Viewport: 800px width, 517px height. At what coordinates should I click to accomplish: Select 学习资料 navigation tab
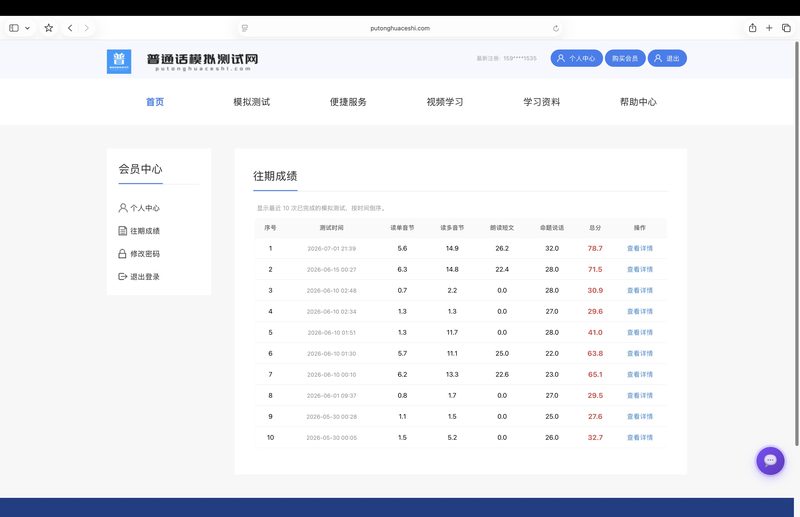541,102
